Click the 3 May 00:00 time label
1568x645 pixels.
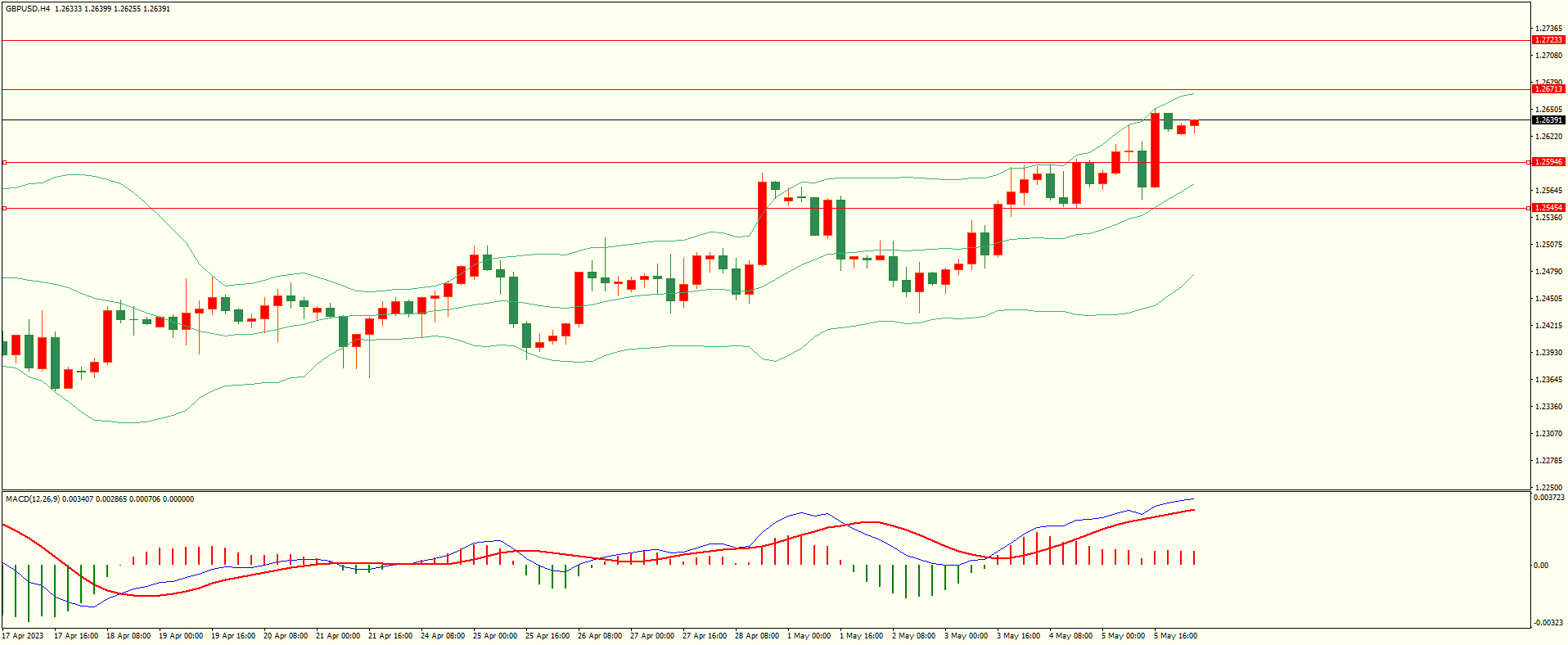pos(966,636)
